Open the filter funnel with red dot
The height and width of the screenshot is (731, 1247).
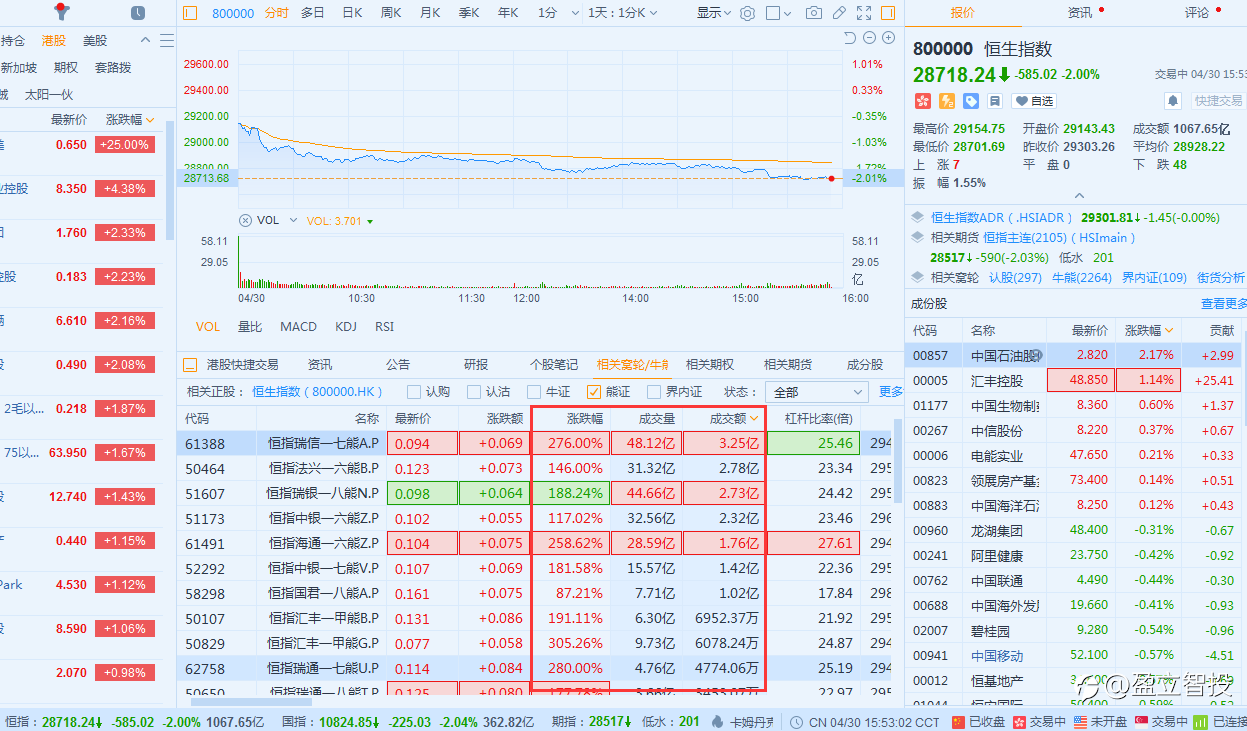click(62, 12)
